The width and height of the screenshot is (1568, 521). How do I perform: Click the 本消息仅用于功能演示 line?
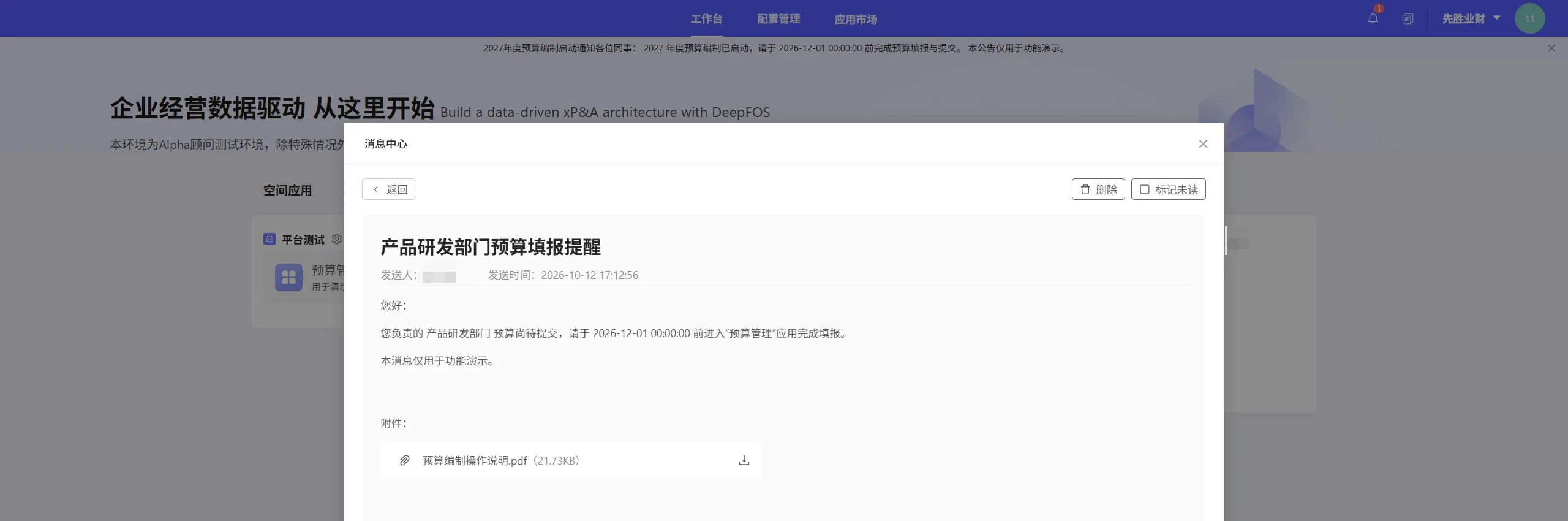pyautogui.click(x=437, y=361)
